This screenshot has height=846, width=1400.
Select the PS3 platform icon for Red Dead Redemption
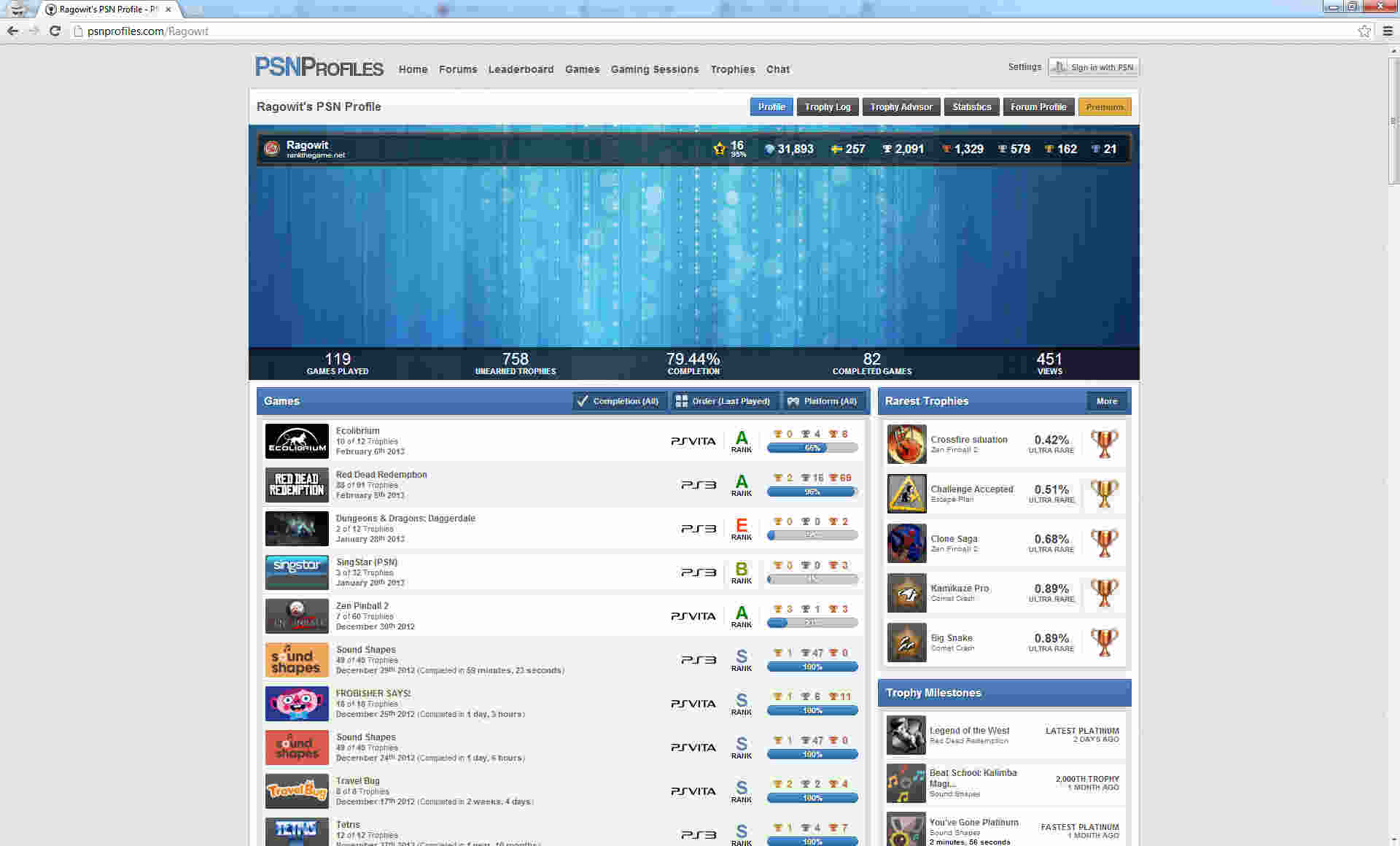tap(698, 484)
